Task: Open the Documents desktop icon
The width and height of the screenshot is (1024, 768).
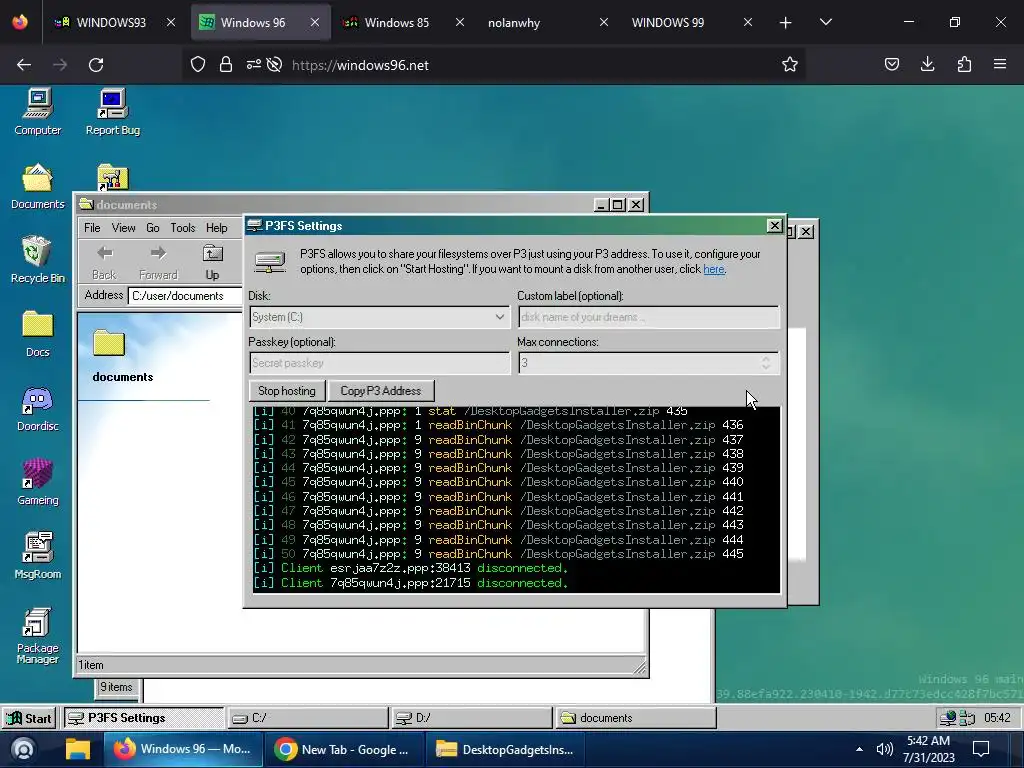Action: click(38, 185)
